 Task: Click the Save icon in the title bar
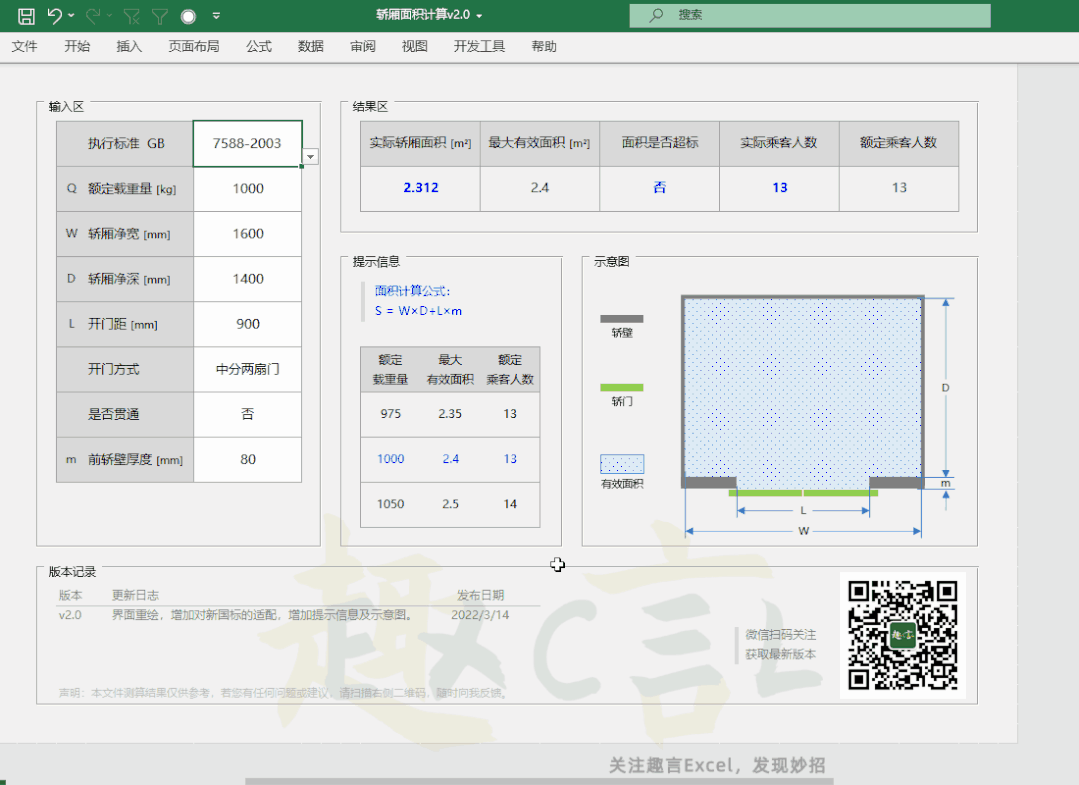pos(26,16)
